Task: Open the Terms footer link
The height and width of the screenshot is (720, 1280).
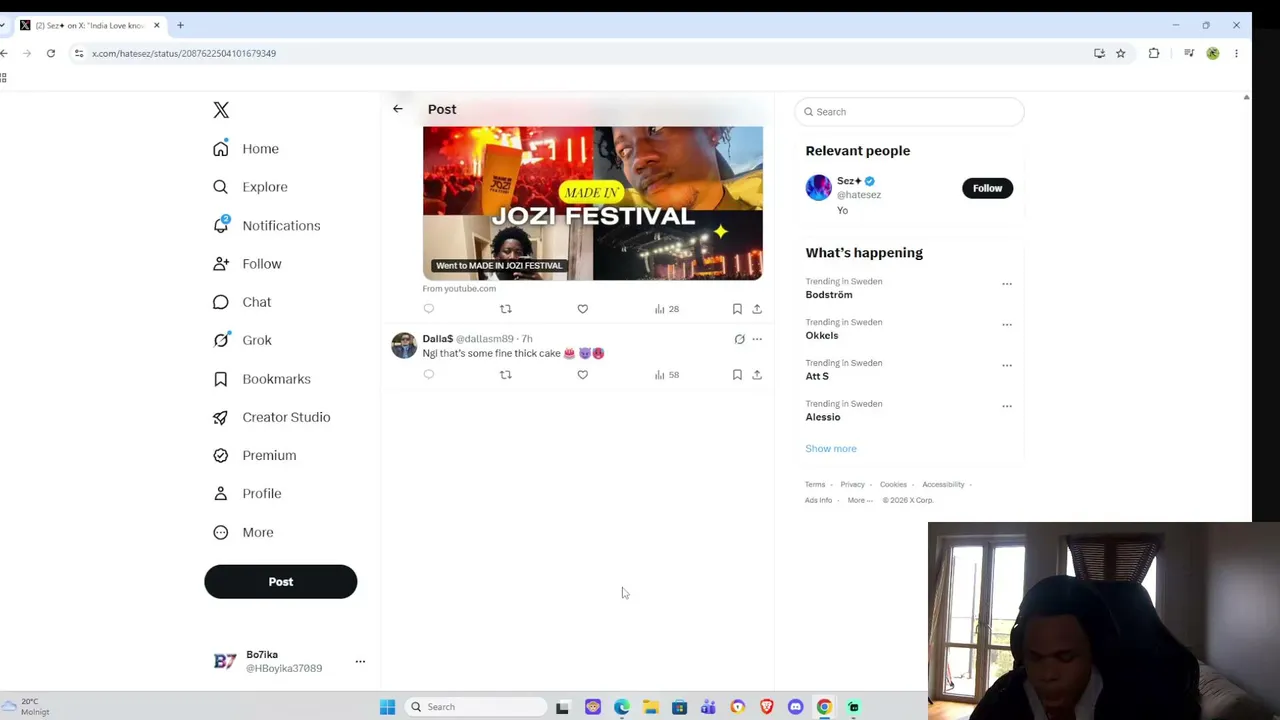Action: click(x=815, y=485)
